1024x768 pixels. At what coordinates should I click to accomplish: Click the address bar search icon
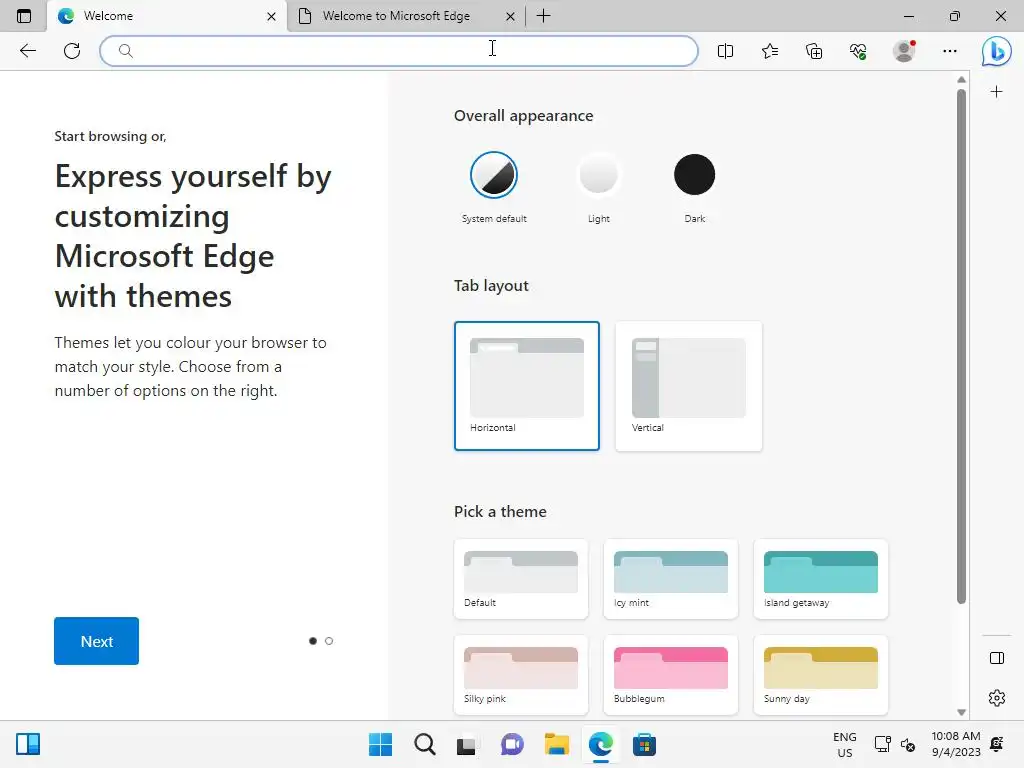125,51
